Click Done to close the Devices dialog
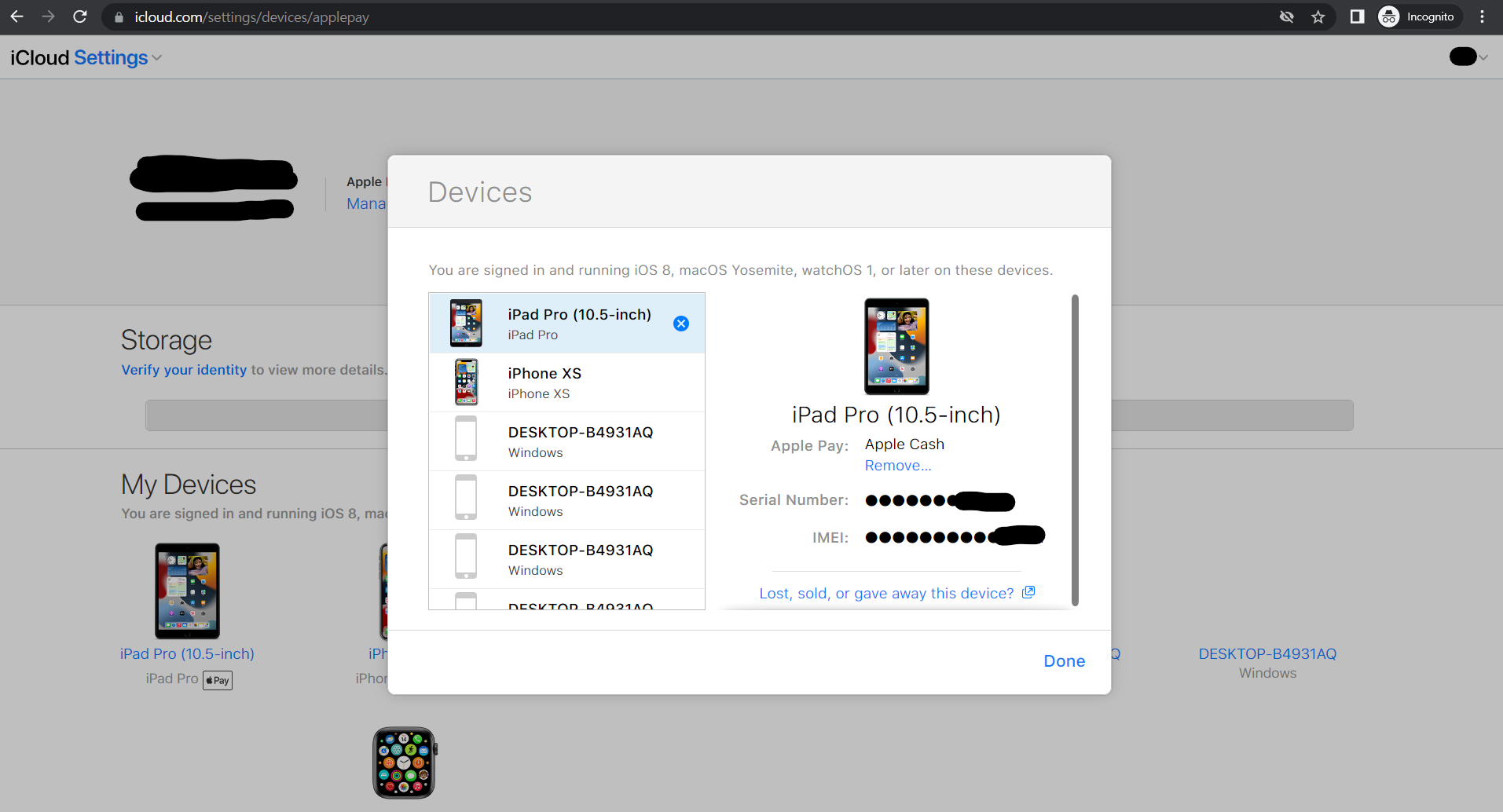 coord(1064,661)
